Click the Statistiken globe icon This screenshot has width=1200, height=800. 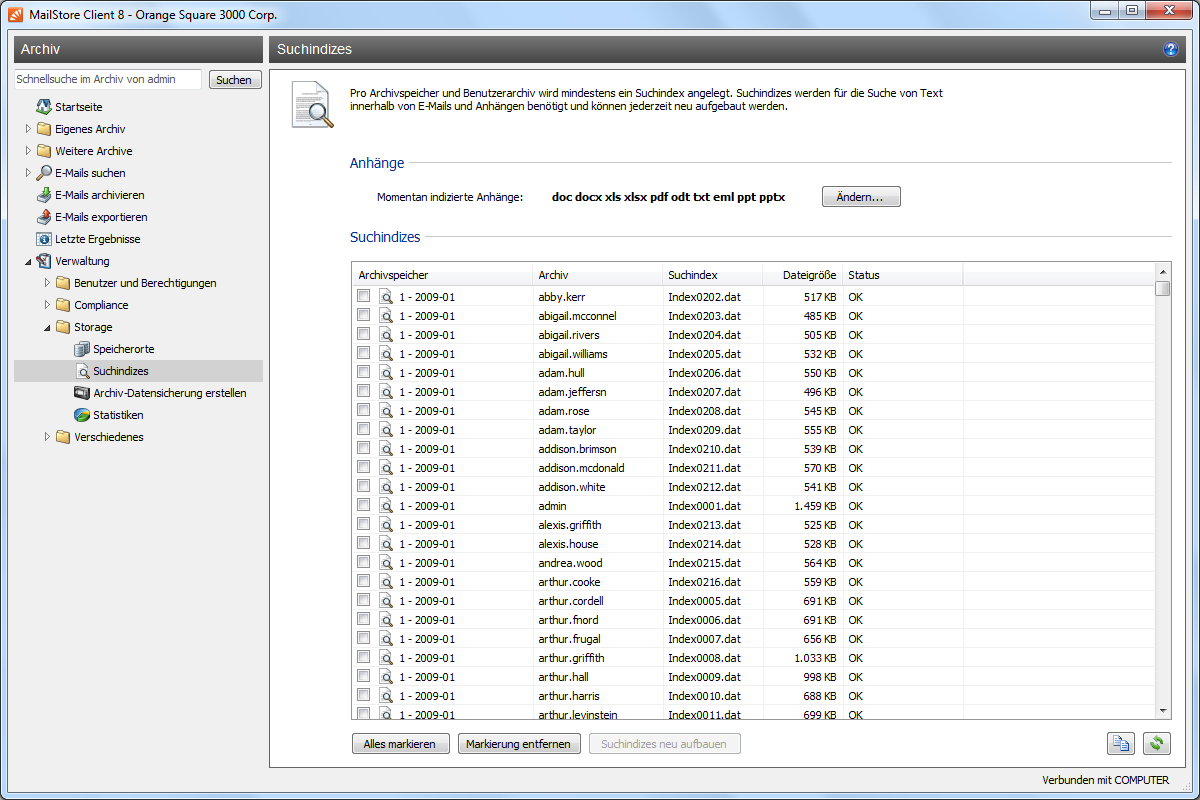pyautogui.click(x=82, y=415)
